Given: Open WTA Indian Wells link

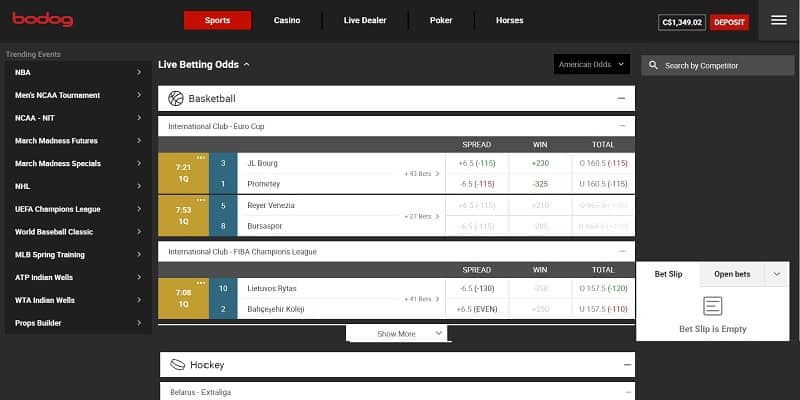Looking at the screenshot, I should [78, 300].
